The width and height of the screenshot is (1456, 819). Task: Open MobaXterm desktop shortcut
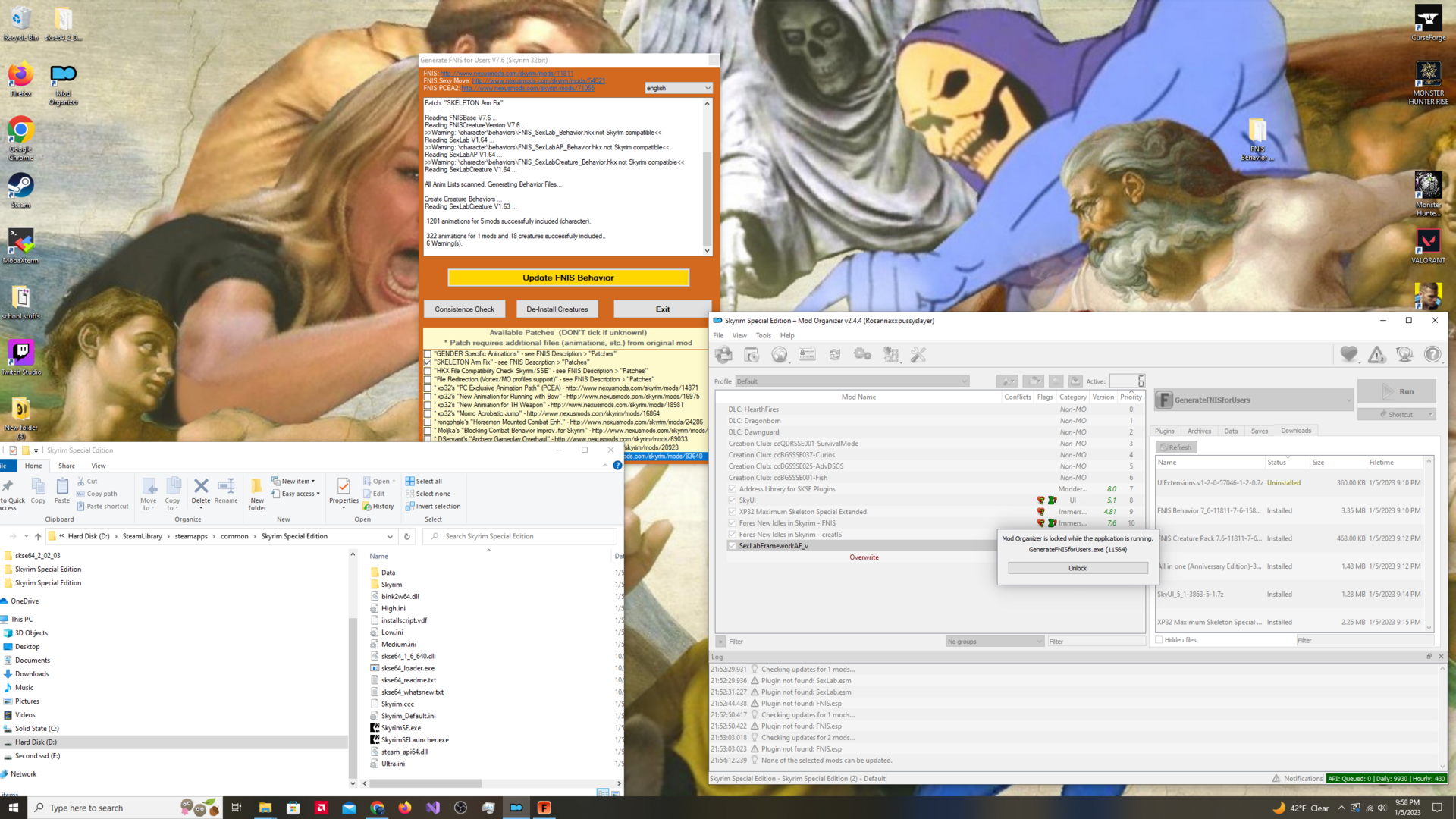point(20,246)
